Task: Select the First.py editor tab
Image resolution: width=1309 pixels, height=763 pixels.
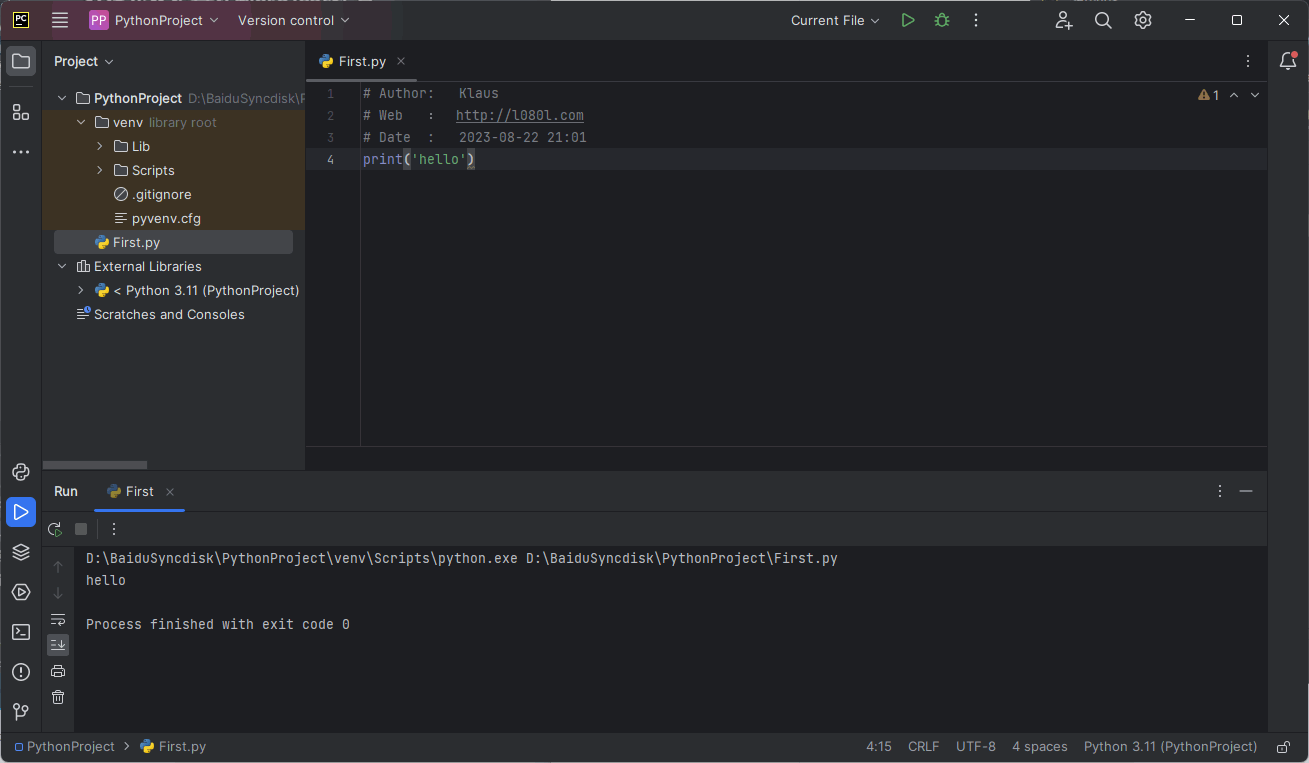Action: coord(361,61)
